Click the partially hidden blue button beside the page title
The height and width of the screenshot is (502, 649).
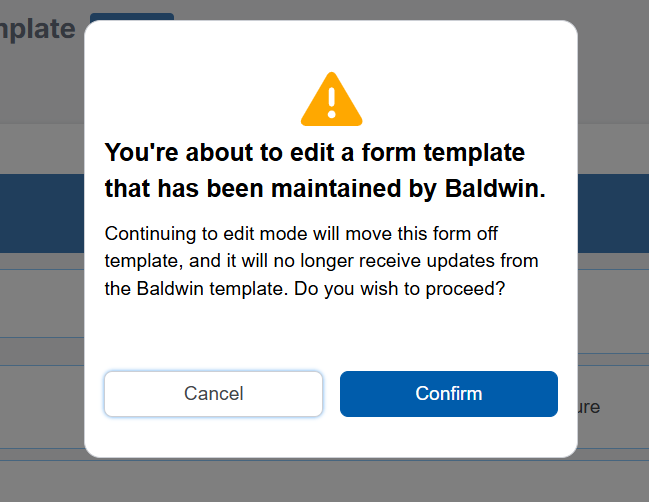tap(131, 17)
